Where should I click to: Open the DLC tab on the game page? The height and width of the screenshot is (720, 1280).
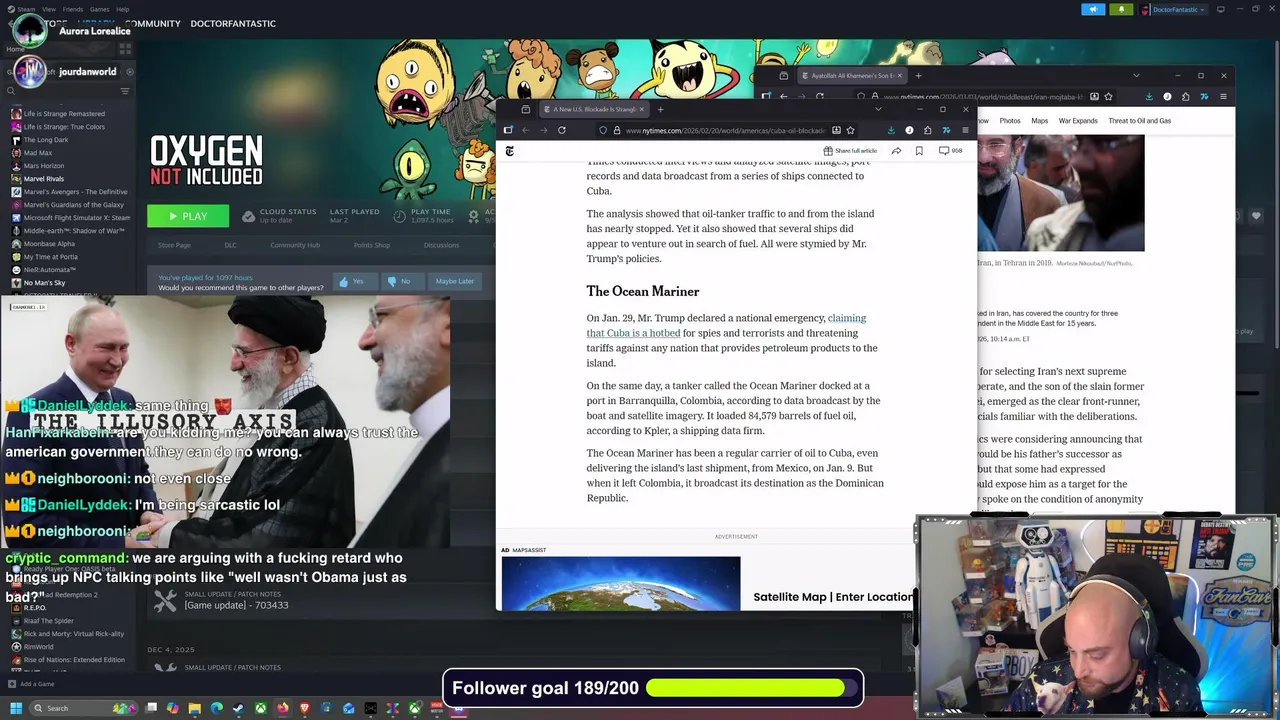pyautogui.click(x=230, y=245)
